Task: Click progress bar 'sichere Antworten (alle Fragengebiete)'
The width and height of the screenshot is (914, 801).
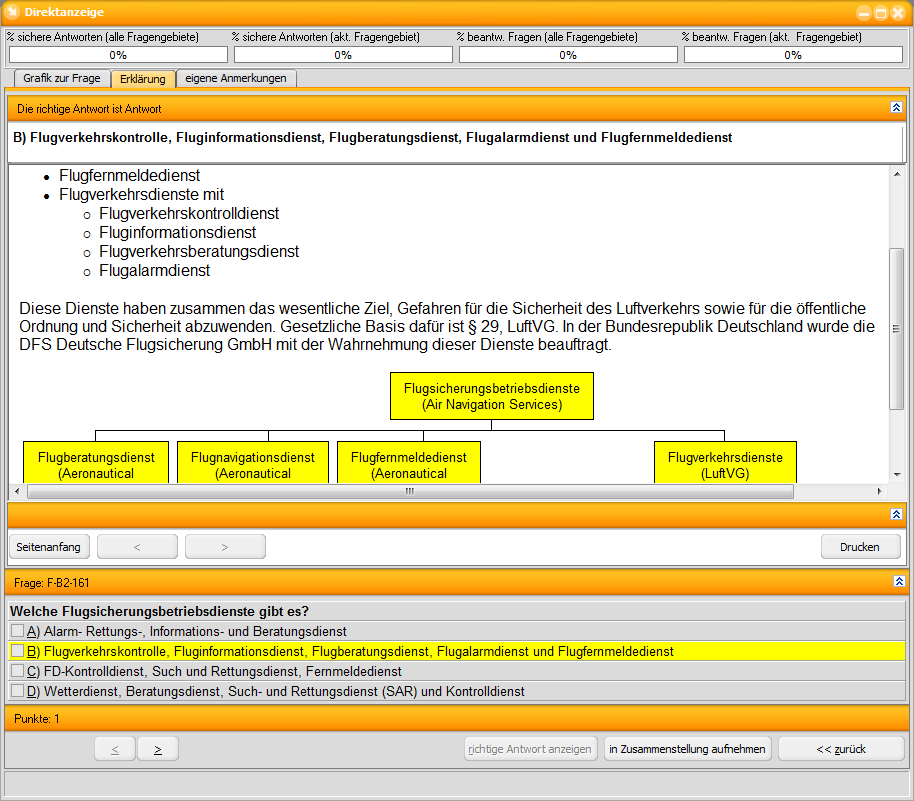Action: point(118,55)
